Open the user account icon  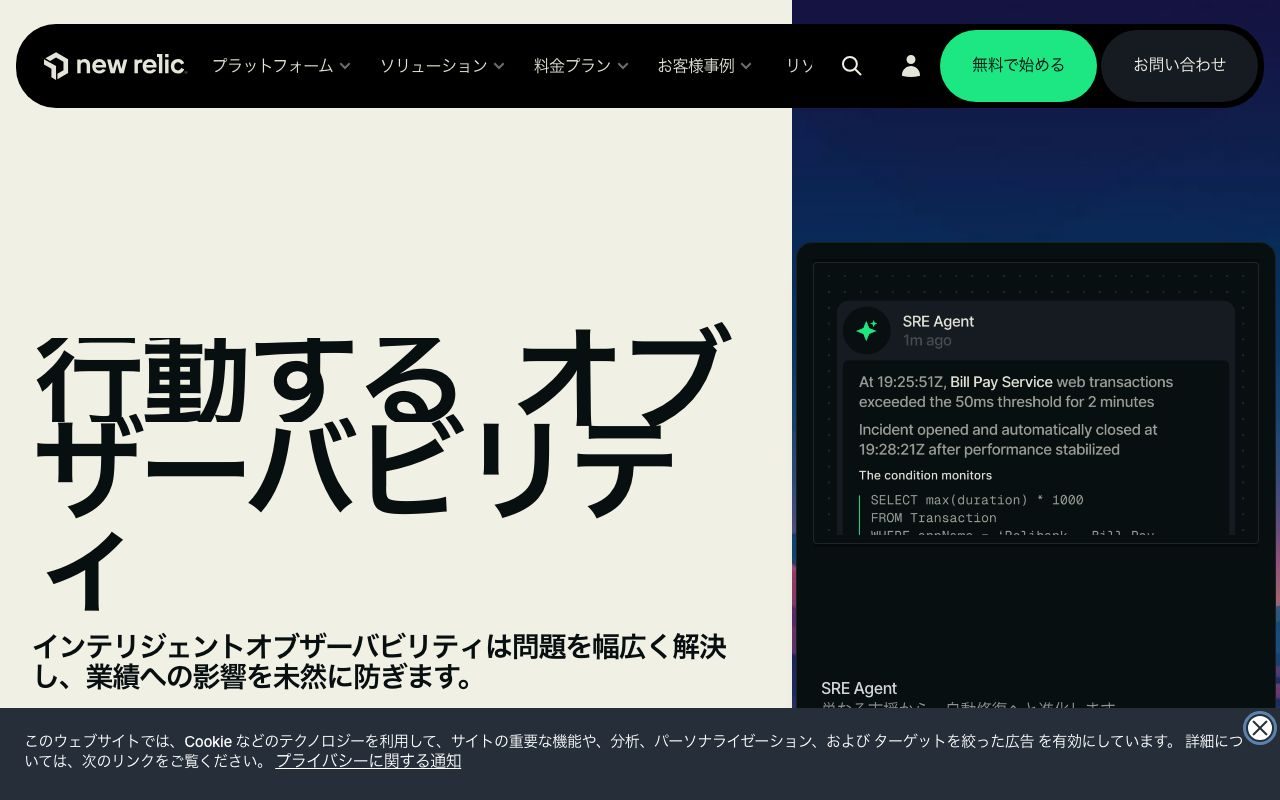[x=911, y=65]
